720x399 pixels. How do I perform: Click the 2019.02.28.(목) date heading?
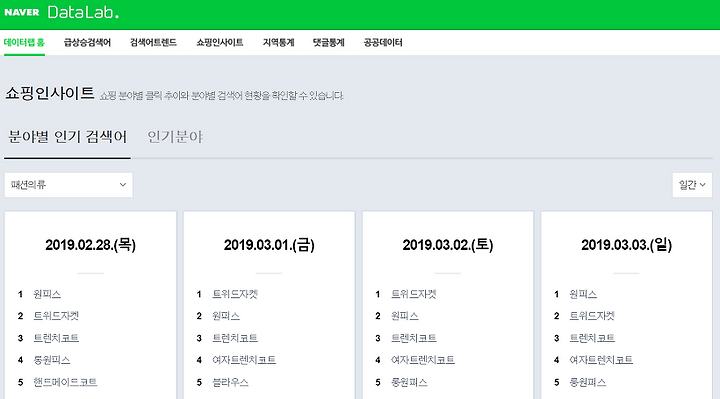[x=90, y=245]
